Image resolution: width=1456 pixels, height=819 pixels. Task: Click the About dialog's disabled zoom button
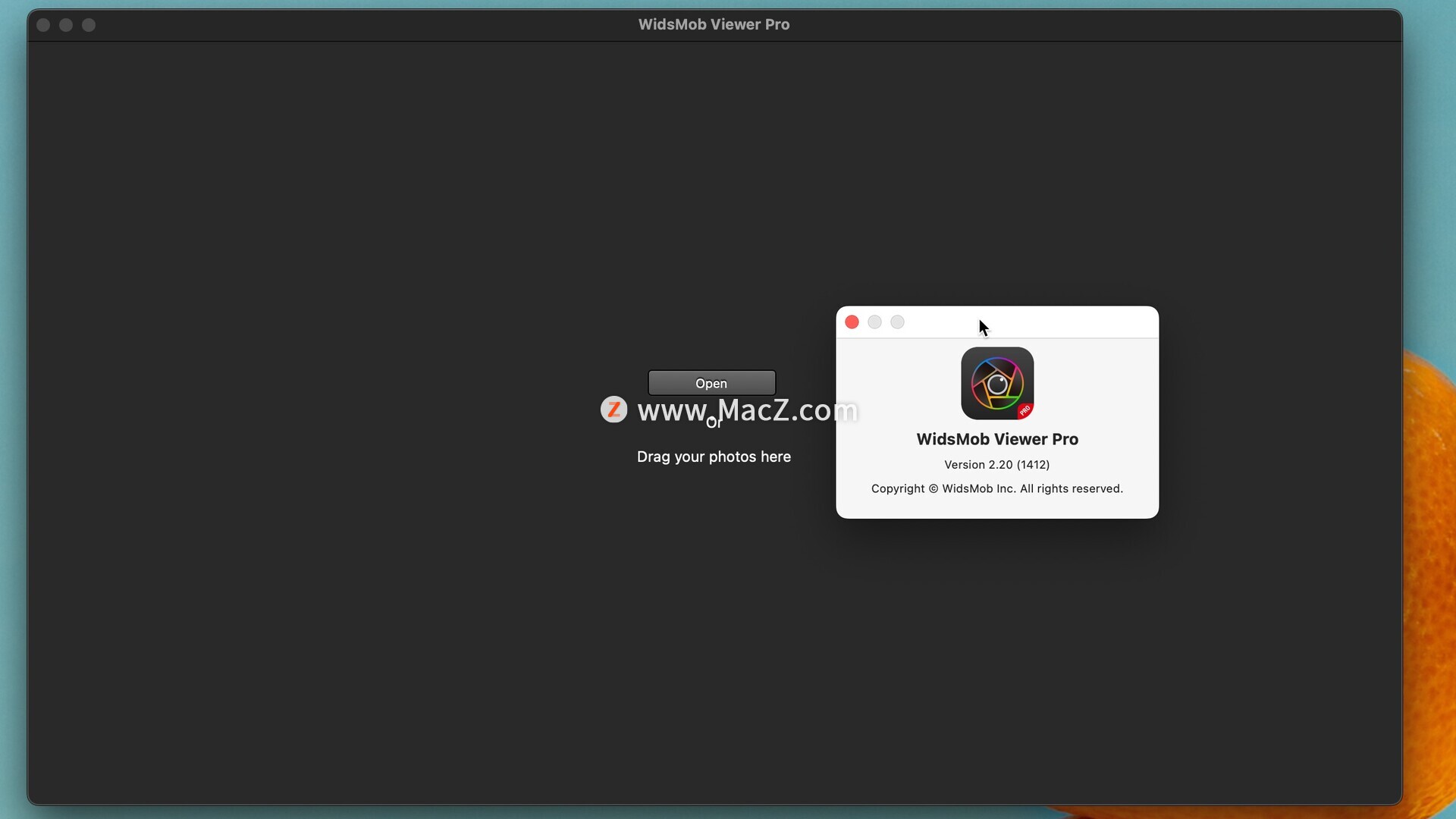897,322
